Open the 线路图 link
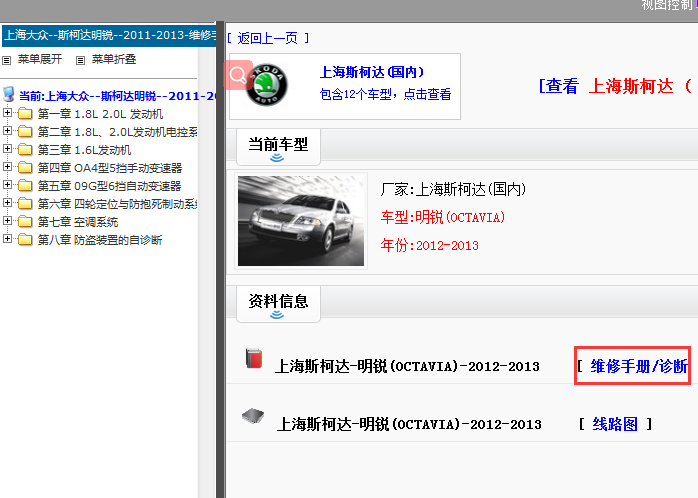The width and height of the screenshot is (698, 498). (x=615, y=424)
